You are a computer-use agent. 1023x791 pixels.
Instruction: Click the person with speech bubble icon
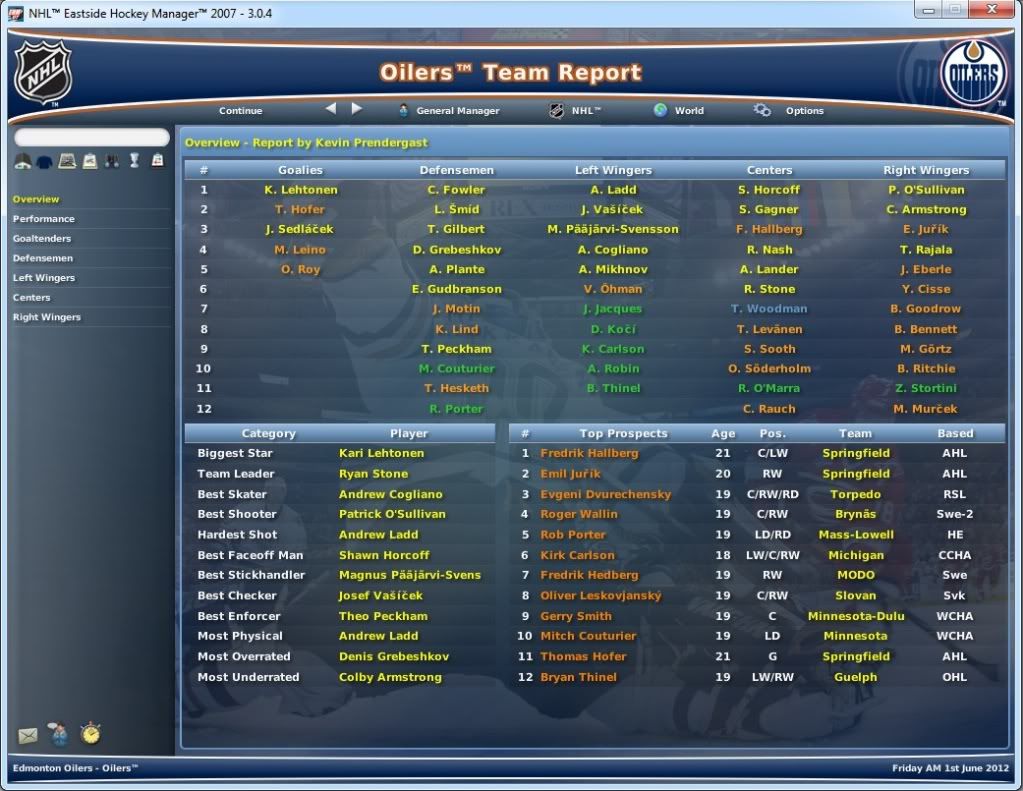tap(58, 734)
